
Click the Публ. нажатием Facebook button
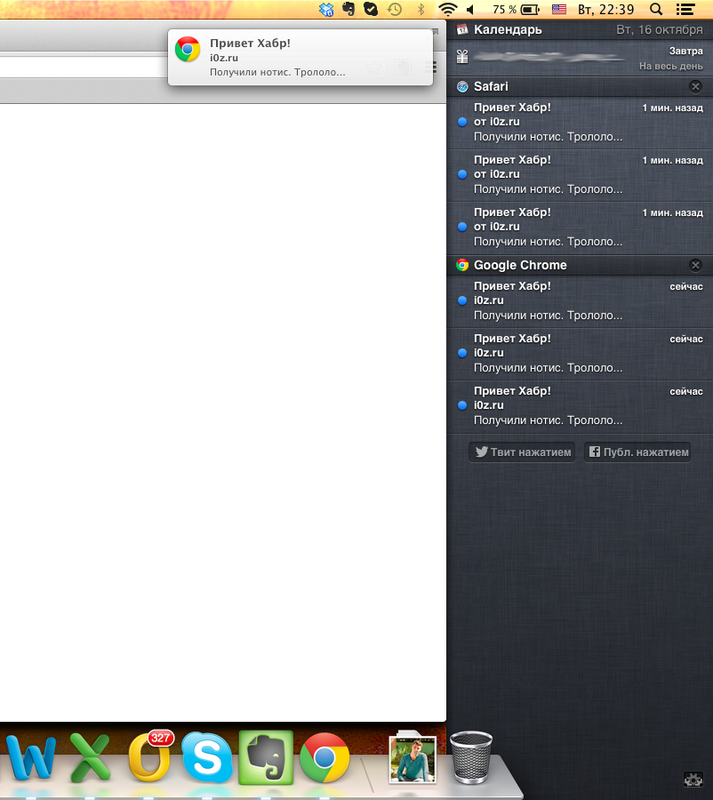pyautogui.click(x=638, y=452)
